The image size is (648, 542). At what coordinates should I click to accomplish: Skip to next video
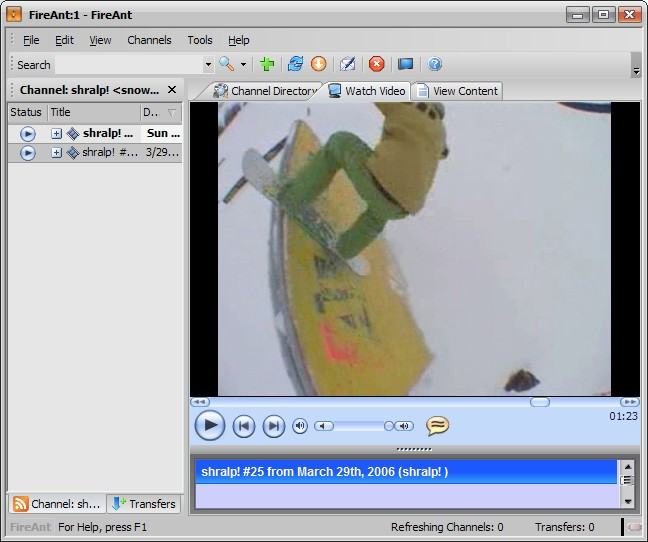274,426
